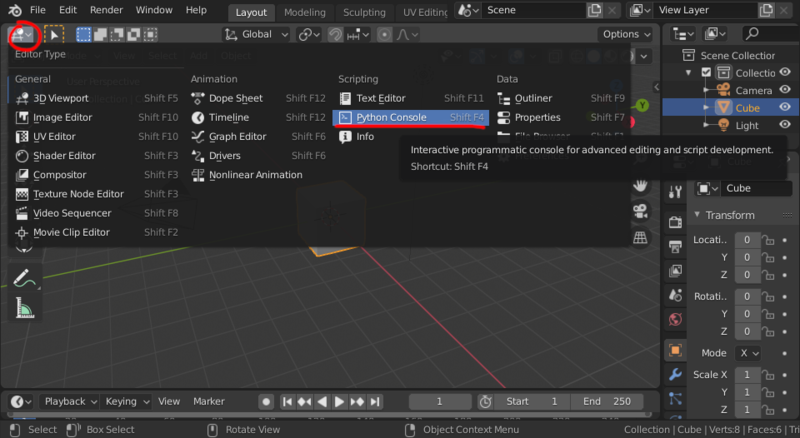Image resolution: width=800 pixels, height=438 pixels.
Task: Select Movie Clip Editor entry
Action: pos(96,232)
